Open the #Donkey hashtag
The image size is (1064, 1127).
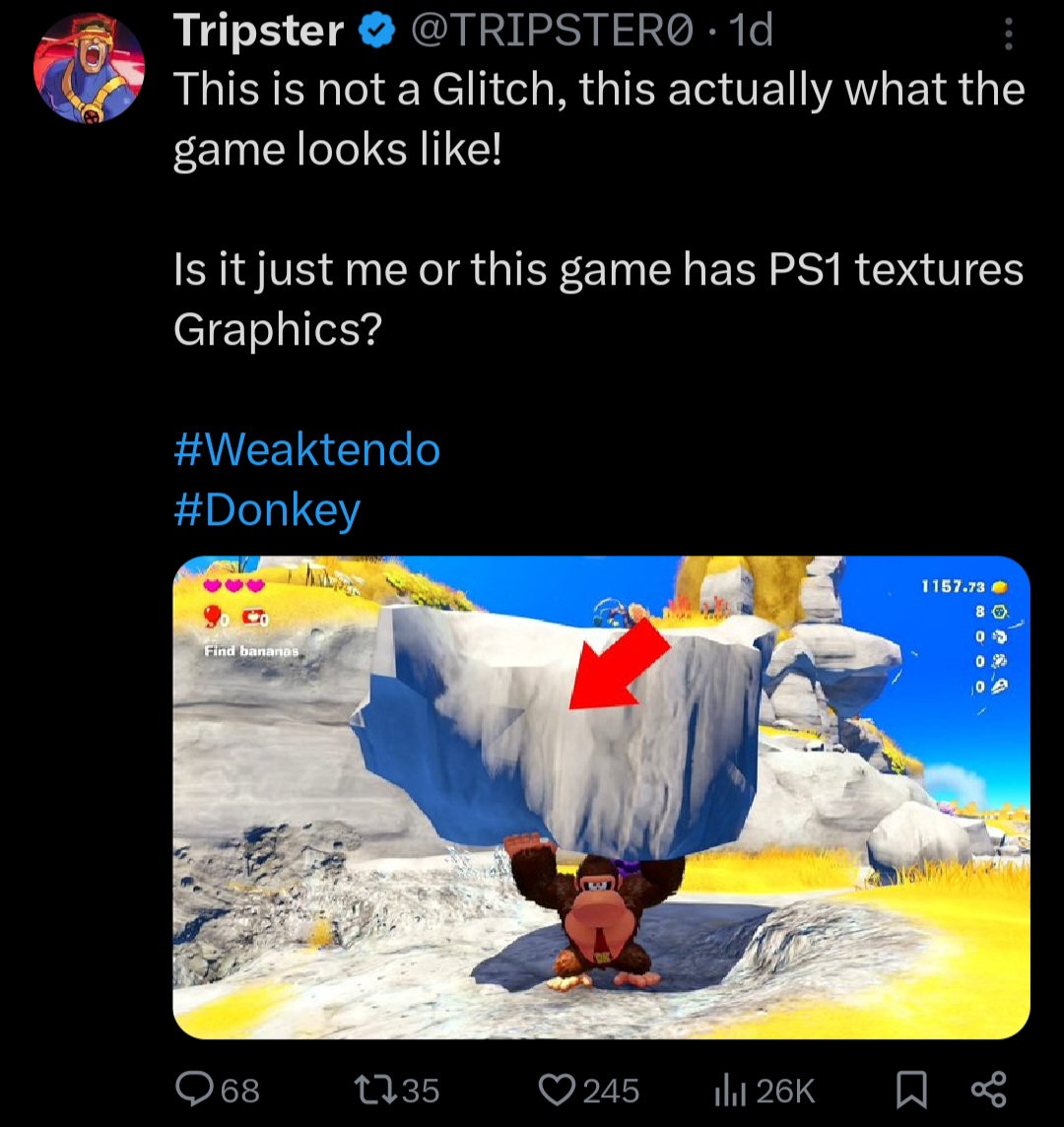pyautogui.click(x=267, y=511)
